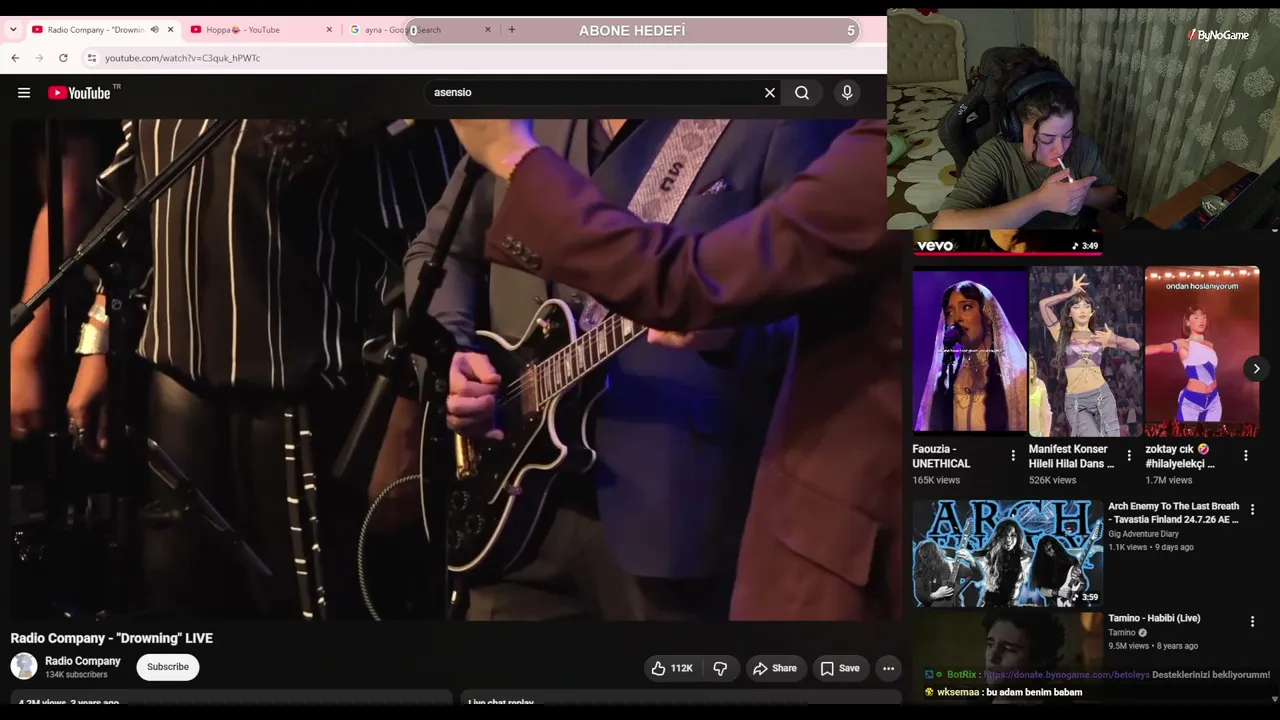Share the Drowning LIVE video
Viewport: 1280px width, 720px height.
pyautogui.click(x=775, y=668)
